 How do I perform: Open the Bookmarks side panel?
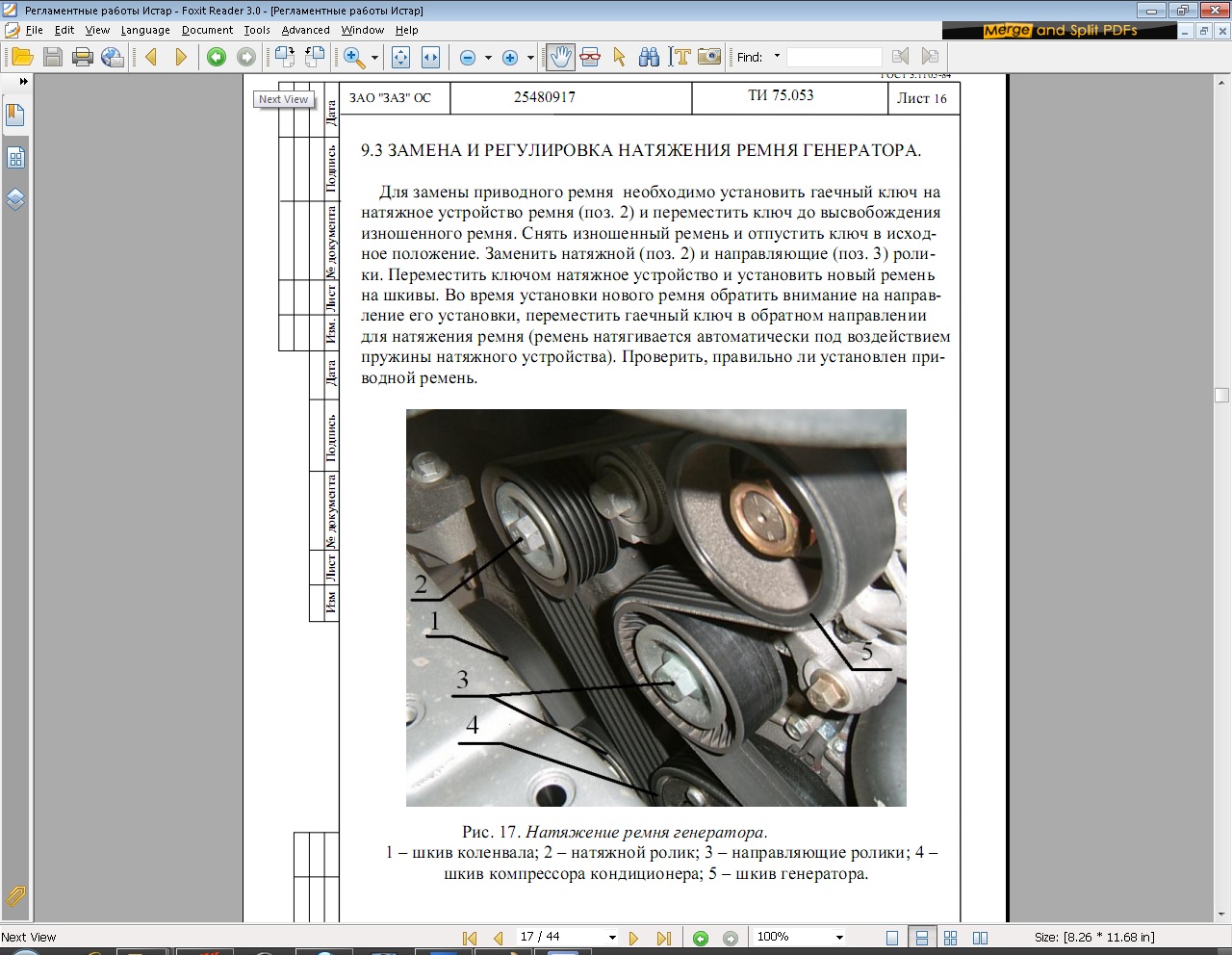click(15, 116)
